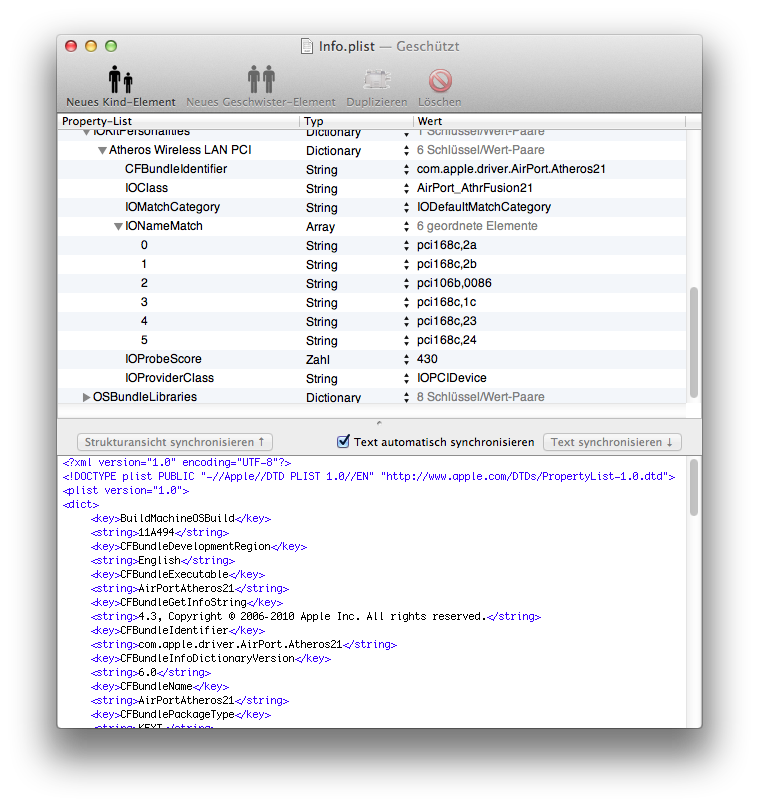Click value pci168c,2b
The width and height of the screenshot is (759, 807).
tap(447, 264)
